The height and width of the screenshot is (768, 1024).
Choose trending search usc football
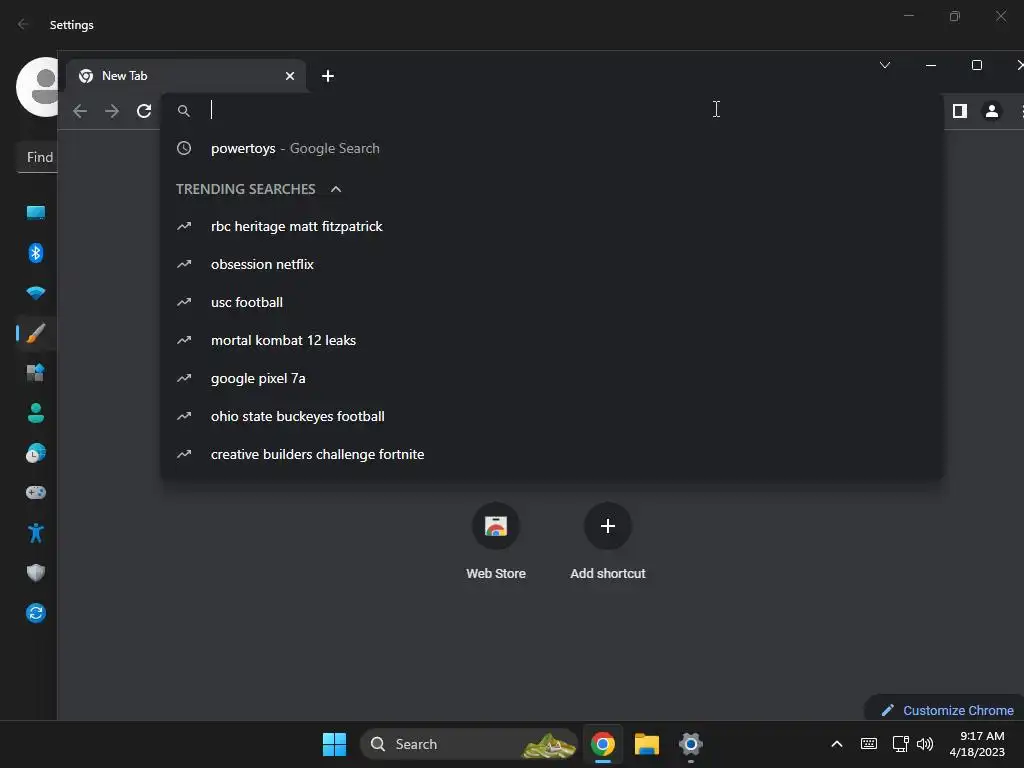tap(552, 302)
